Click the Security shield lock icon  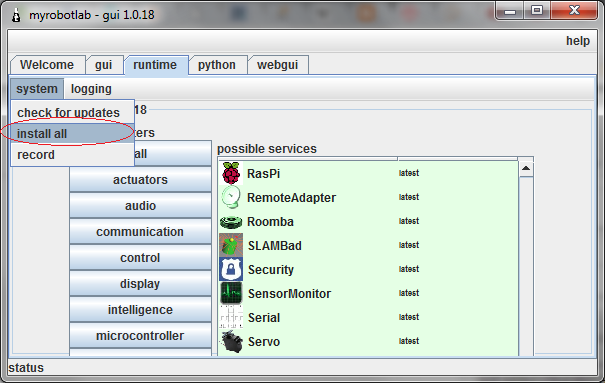231,269
